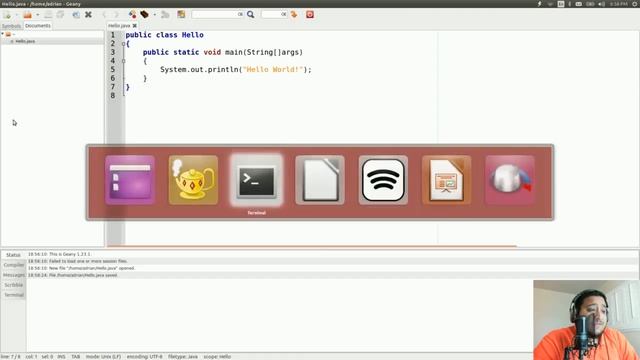Toggle the code fold marker on line 4
This screenshot has height=360, width=640.
[124, 61]
